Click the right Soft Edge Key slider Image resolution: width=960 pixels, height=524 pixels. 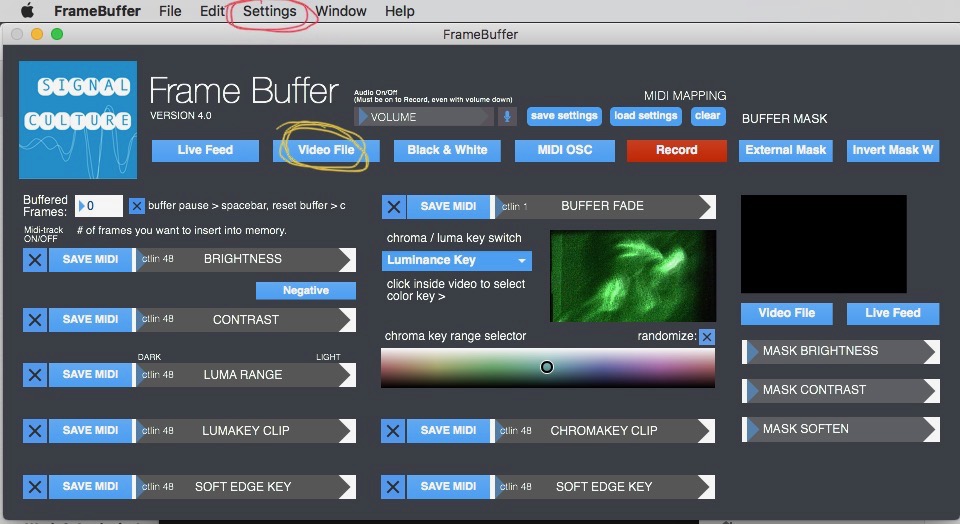[x=604, y=487]
